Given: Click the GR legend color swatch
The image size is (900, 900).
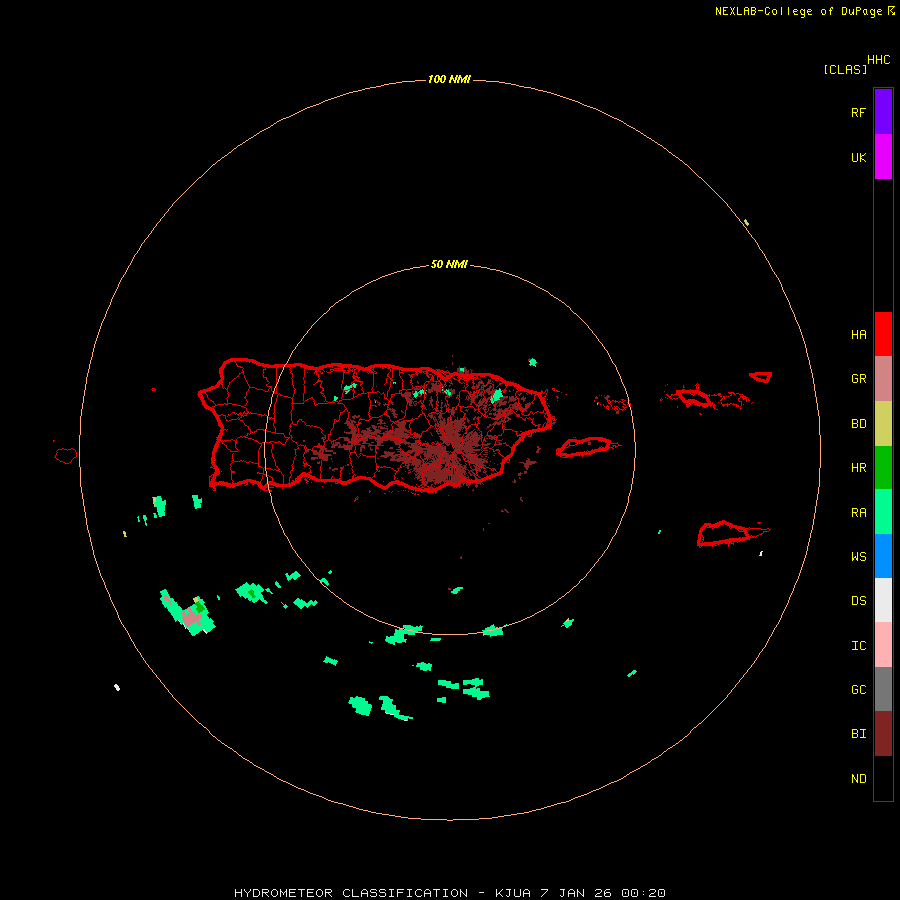Looking at the screenshot, I should coord(883,379).
